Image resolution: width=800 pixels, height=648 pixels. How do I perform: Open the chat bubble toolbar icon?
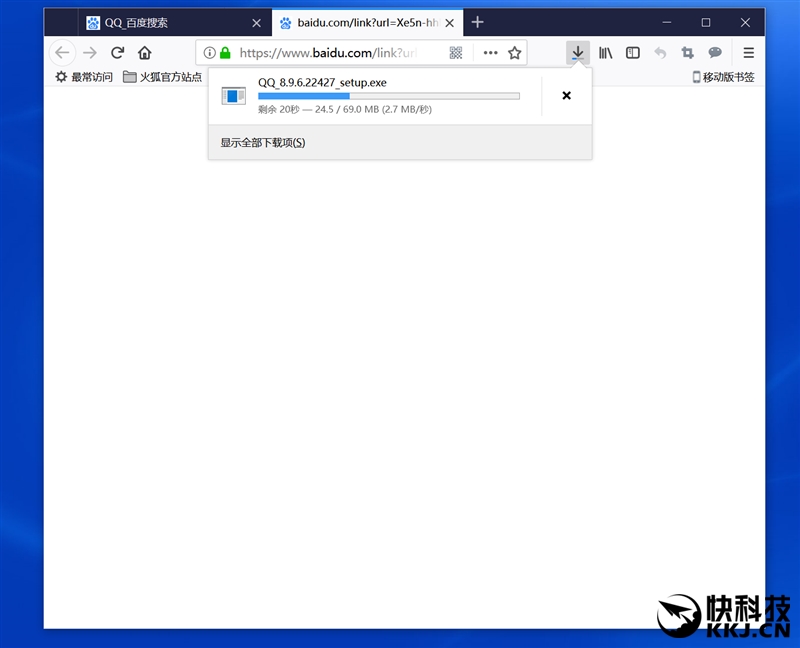pos(715,53)
